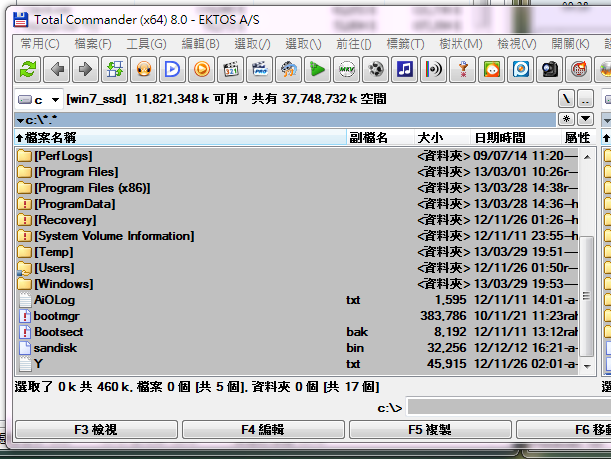The height and width of the screenshot is (459, 611).
Task: Go forward with the right arrow toolbar button
Action: click(86, 70)
